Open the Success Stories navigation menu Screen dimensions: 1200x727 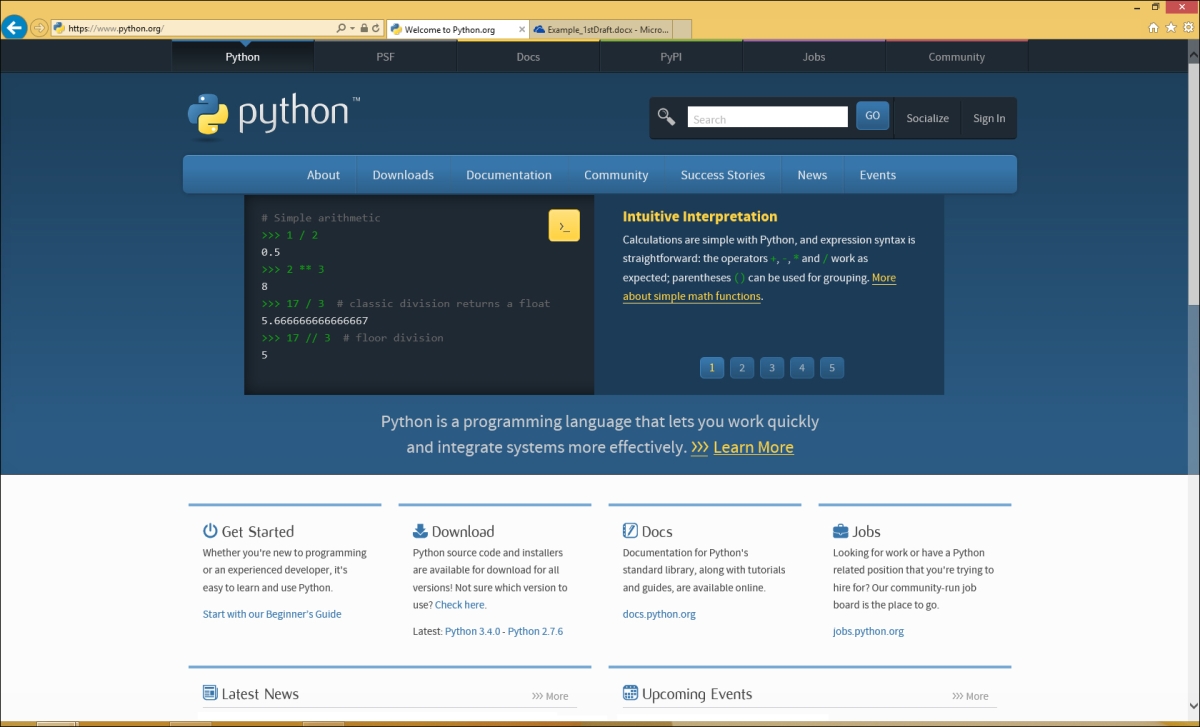point(723,175)
